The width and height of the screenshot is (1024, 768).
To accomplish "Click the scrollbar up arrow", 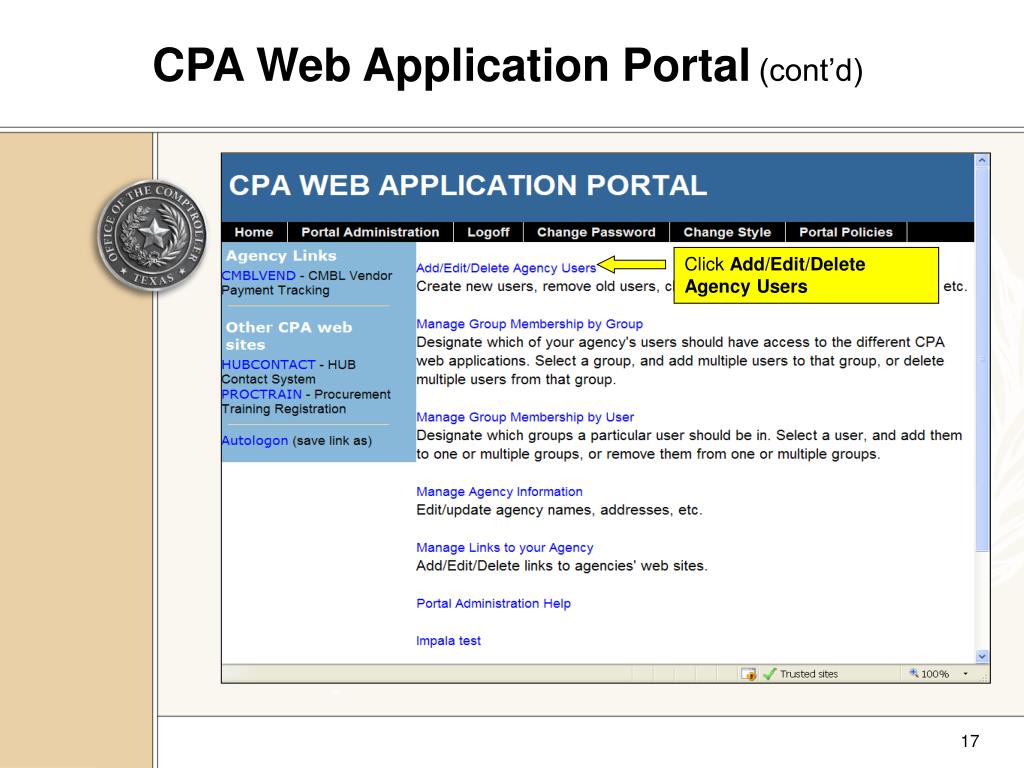I will pos(982,160).
